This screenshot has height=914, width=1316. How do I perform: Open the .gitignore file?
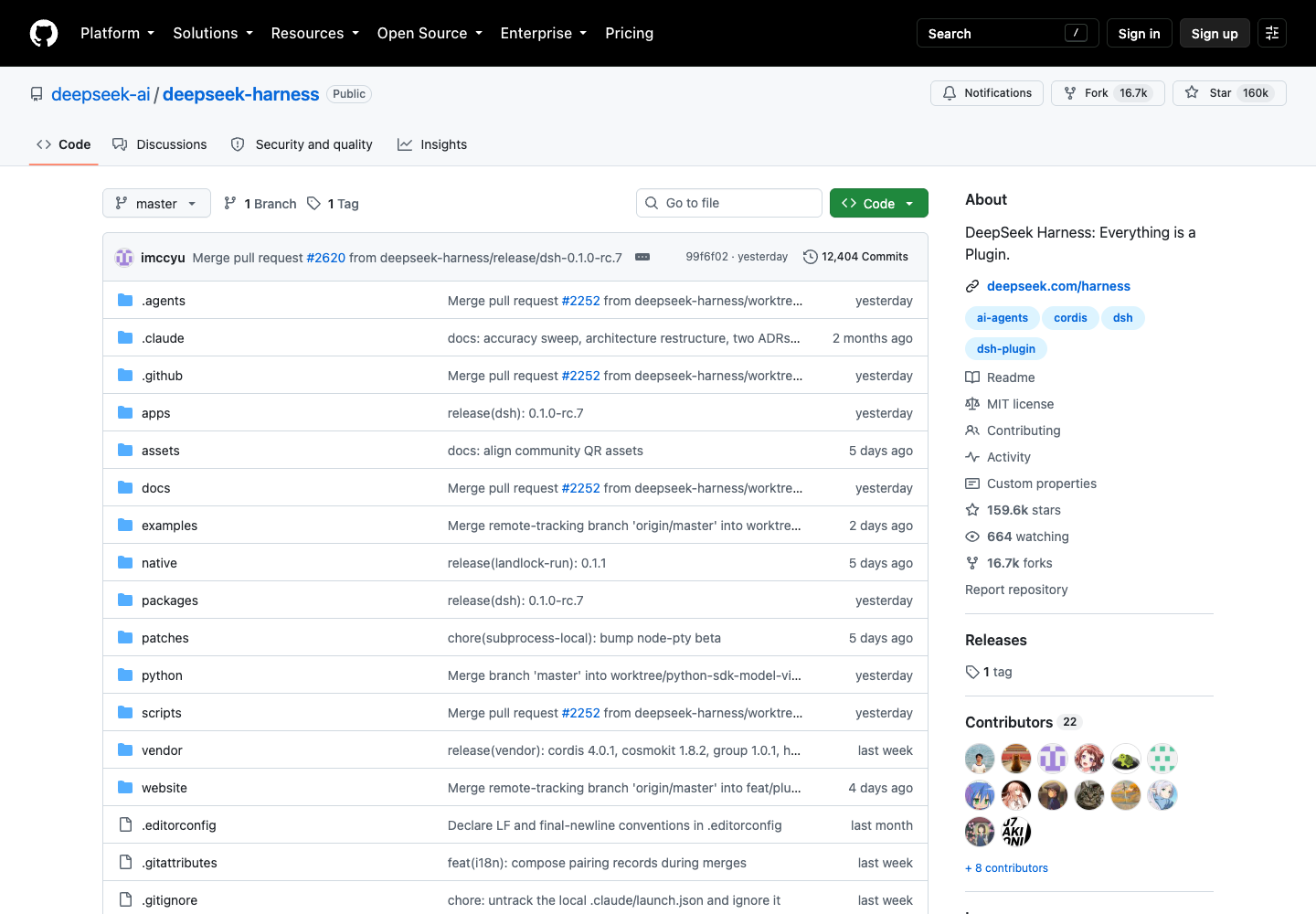tap(169, 900)
